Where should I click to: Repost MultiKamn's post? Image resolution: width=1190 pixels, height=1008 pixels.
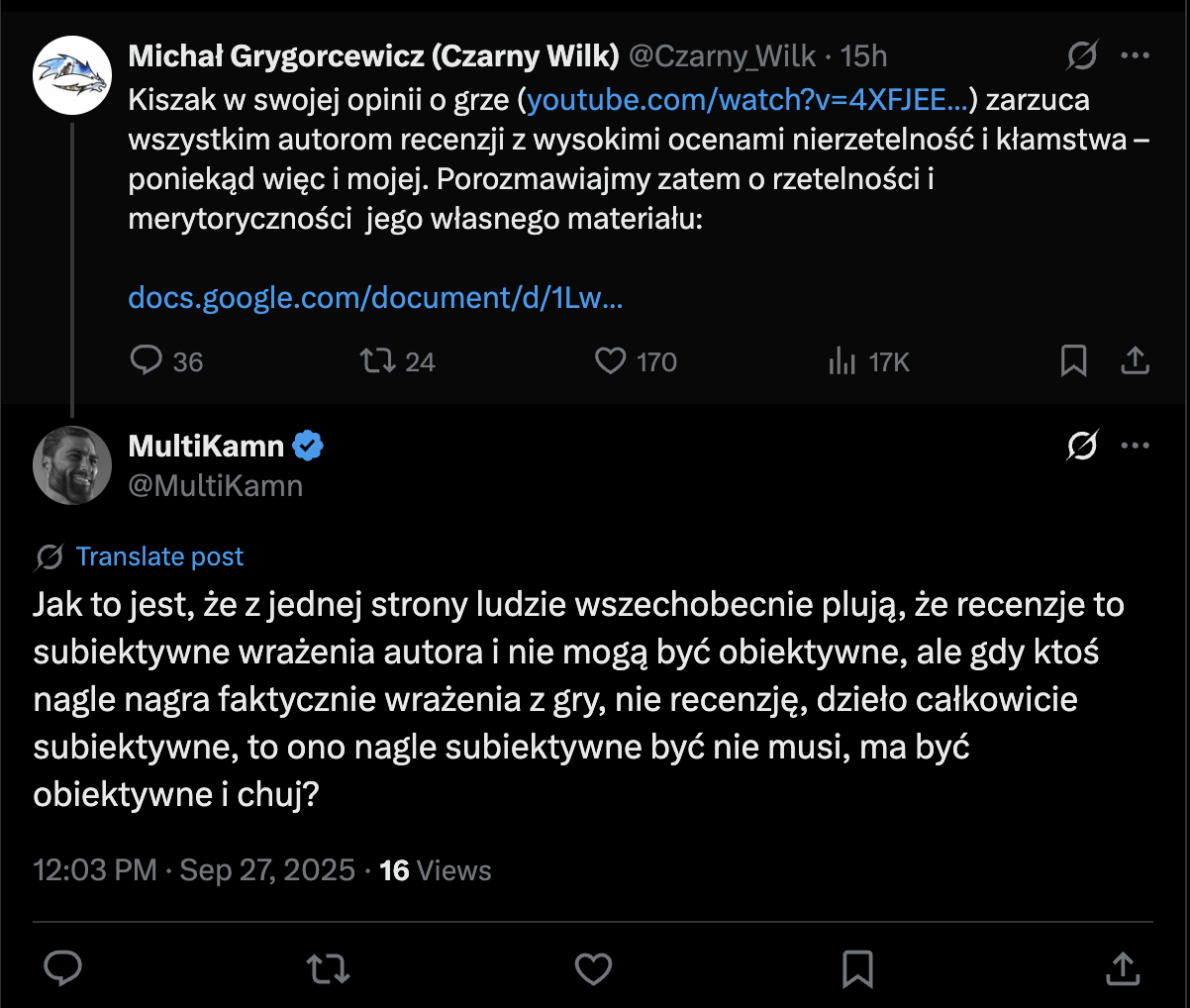(328, 968)
